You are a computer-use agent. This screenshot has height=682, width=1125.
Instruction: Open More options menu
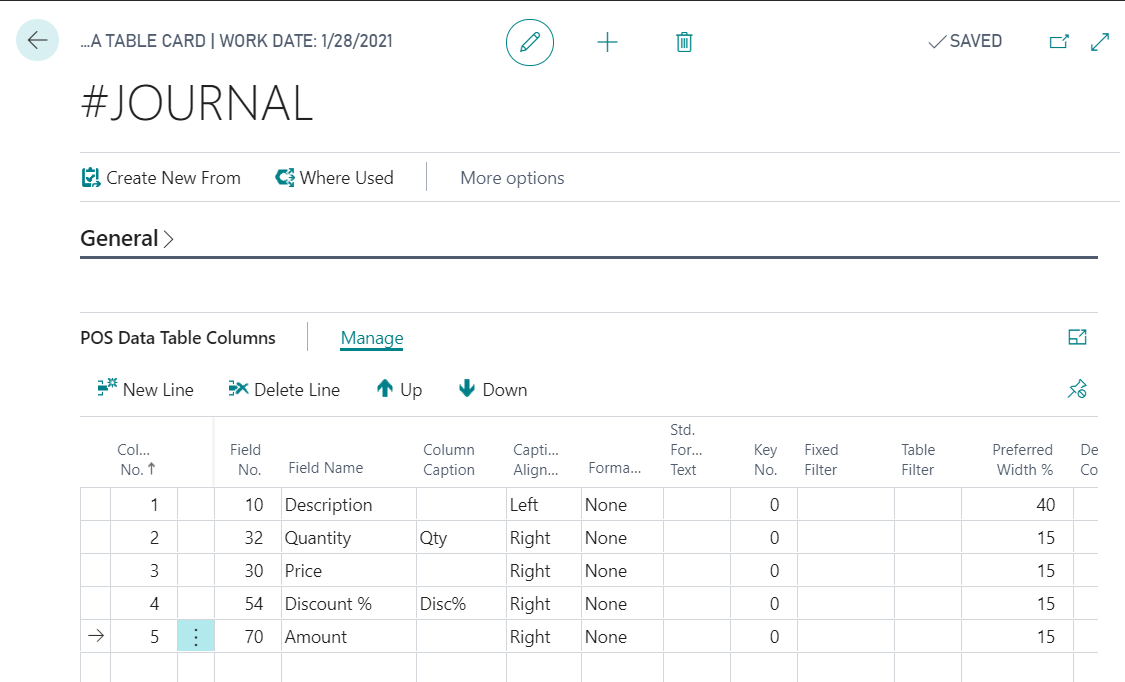(x=512, y=178)
